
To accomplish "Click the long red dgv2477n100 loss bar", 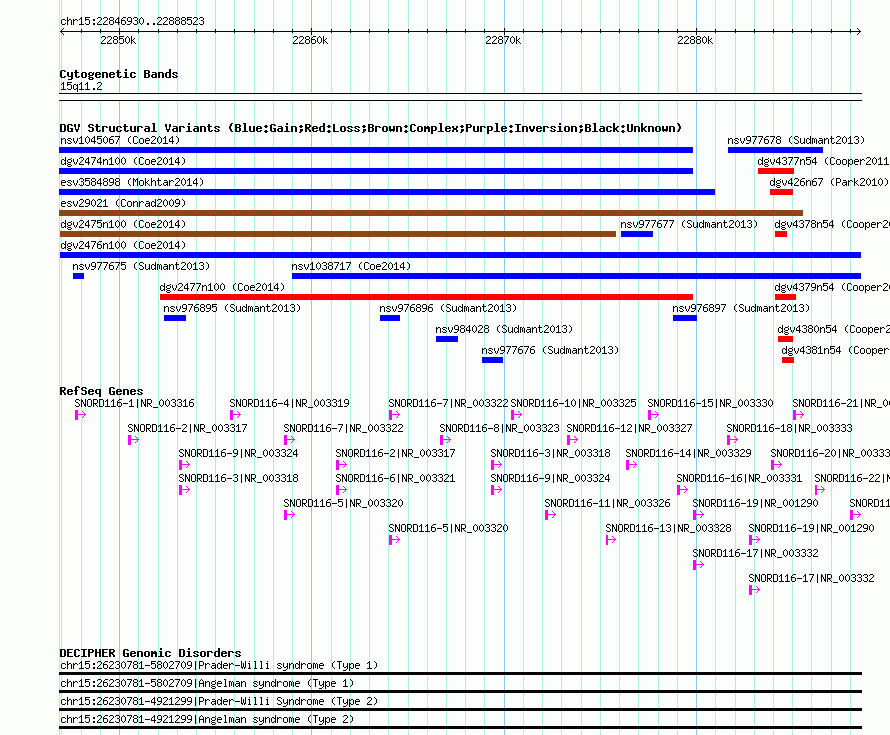I will [426, 297].
